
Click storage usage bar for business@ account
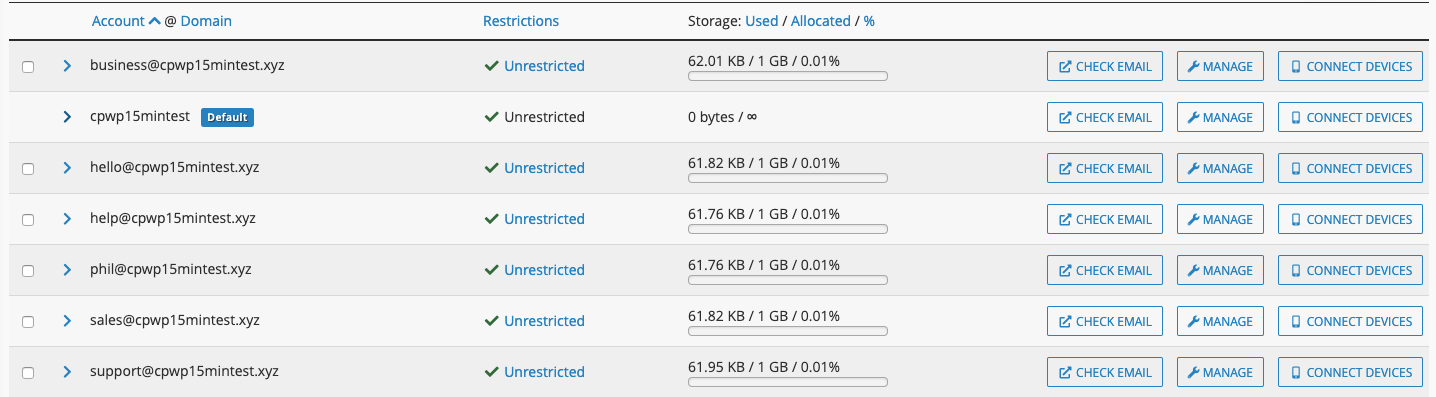pos(787,76)
